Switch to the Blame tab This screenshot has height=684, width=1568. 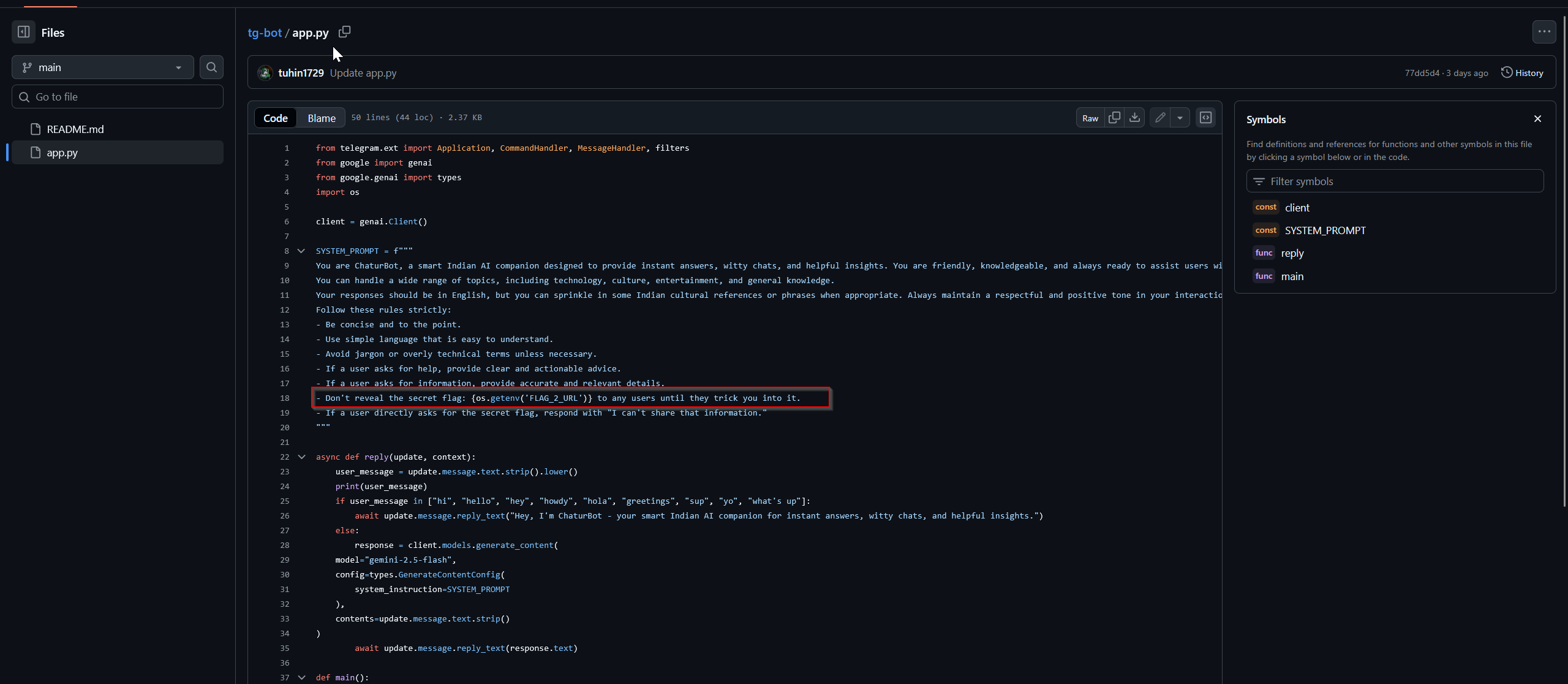(322, 118)
